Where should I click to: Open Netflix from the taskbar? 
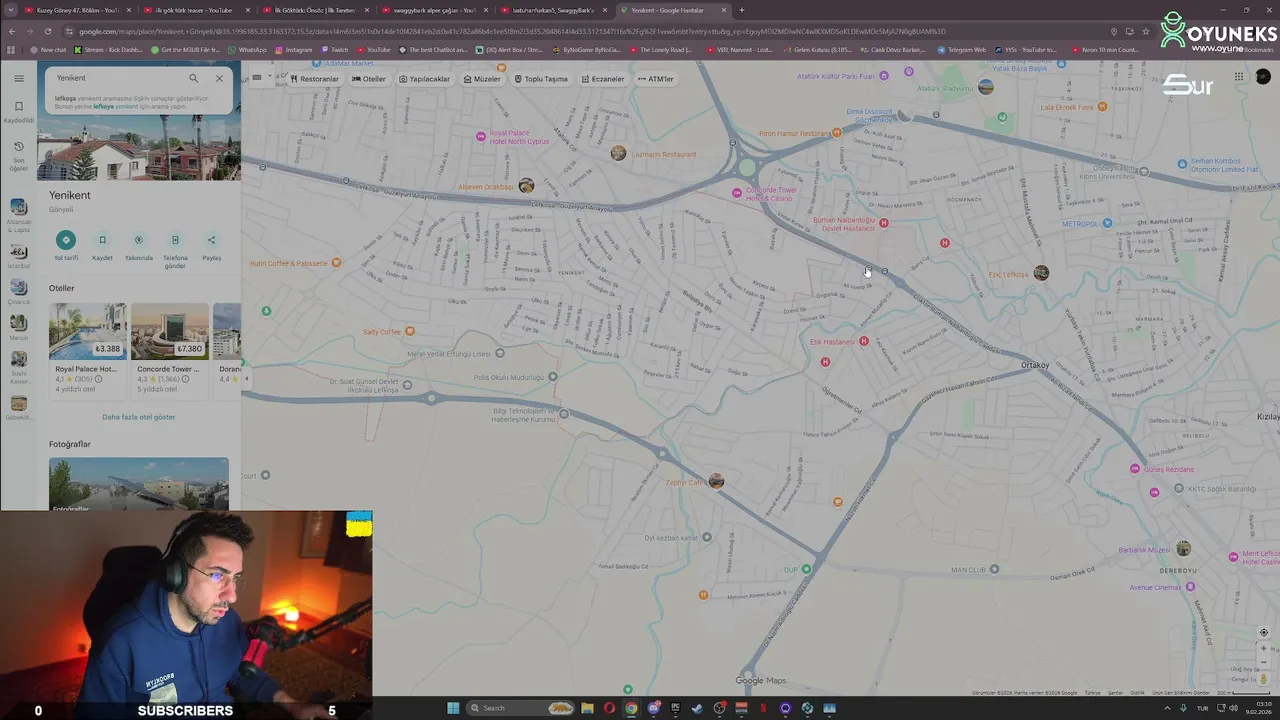point(763,708)
